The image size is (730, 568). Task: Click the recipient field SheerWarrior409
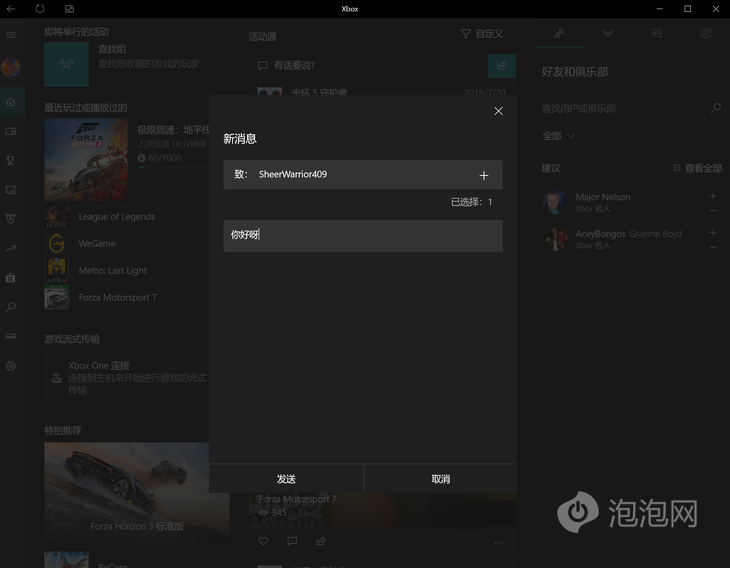click(x=363, y=175)
